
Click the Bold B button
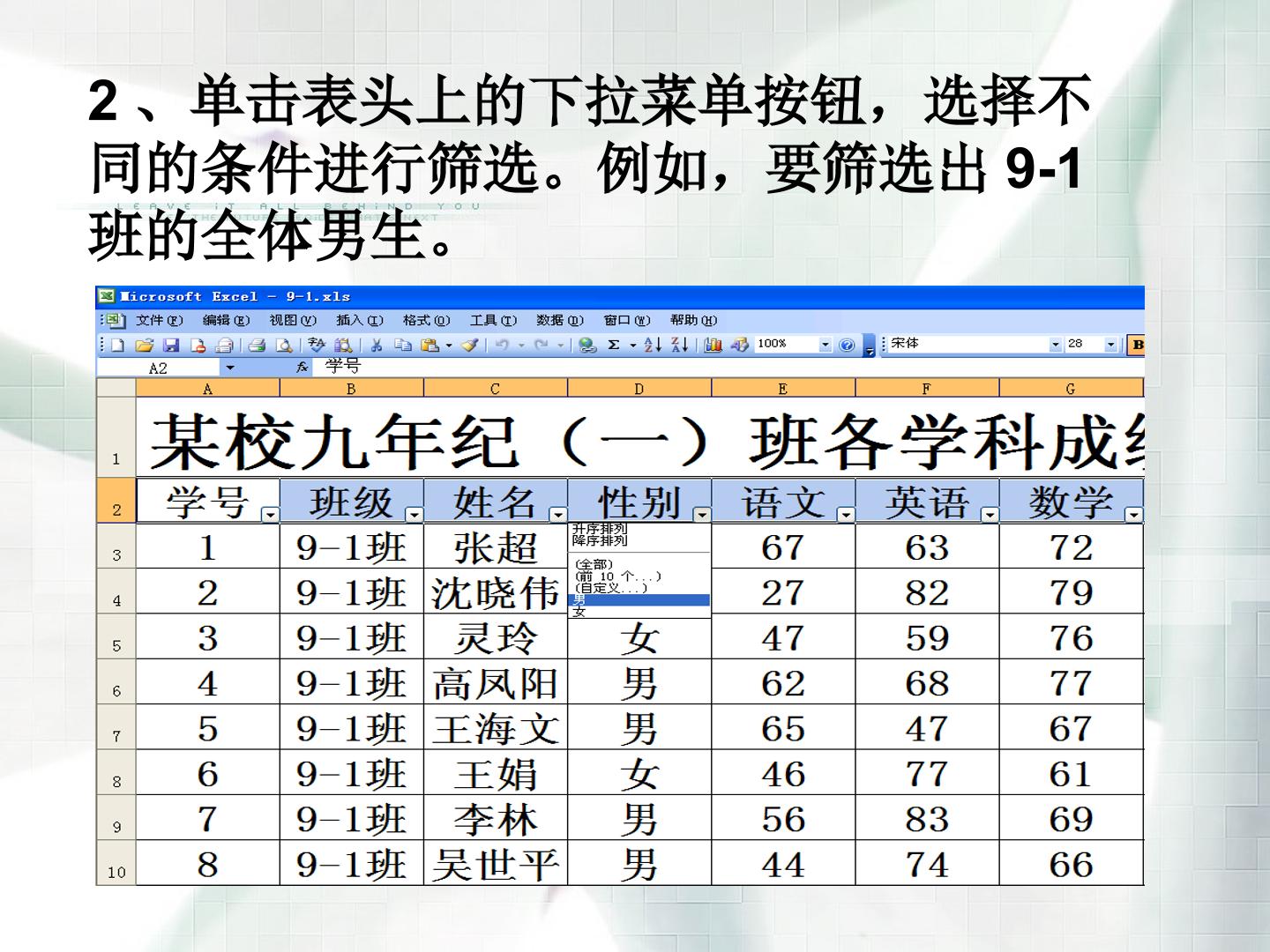1136,345
